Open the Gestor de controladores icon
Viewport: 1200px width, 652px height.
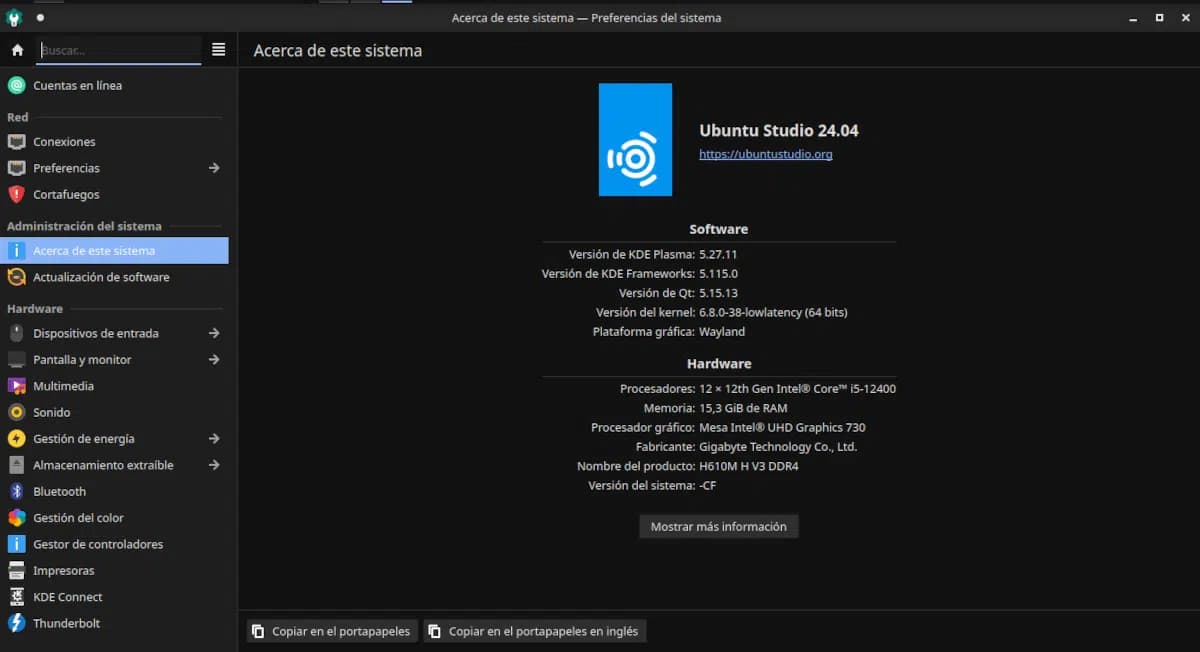[16, 544]
